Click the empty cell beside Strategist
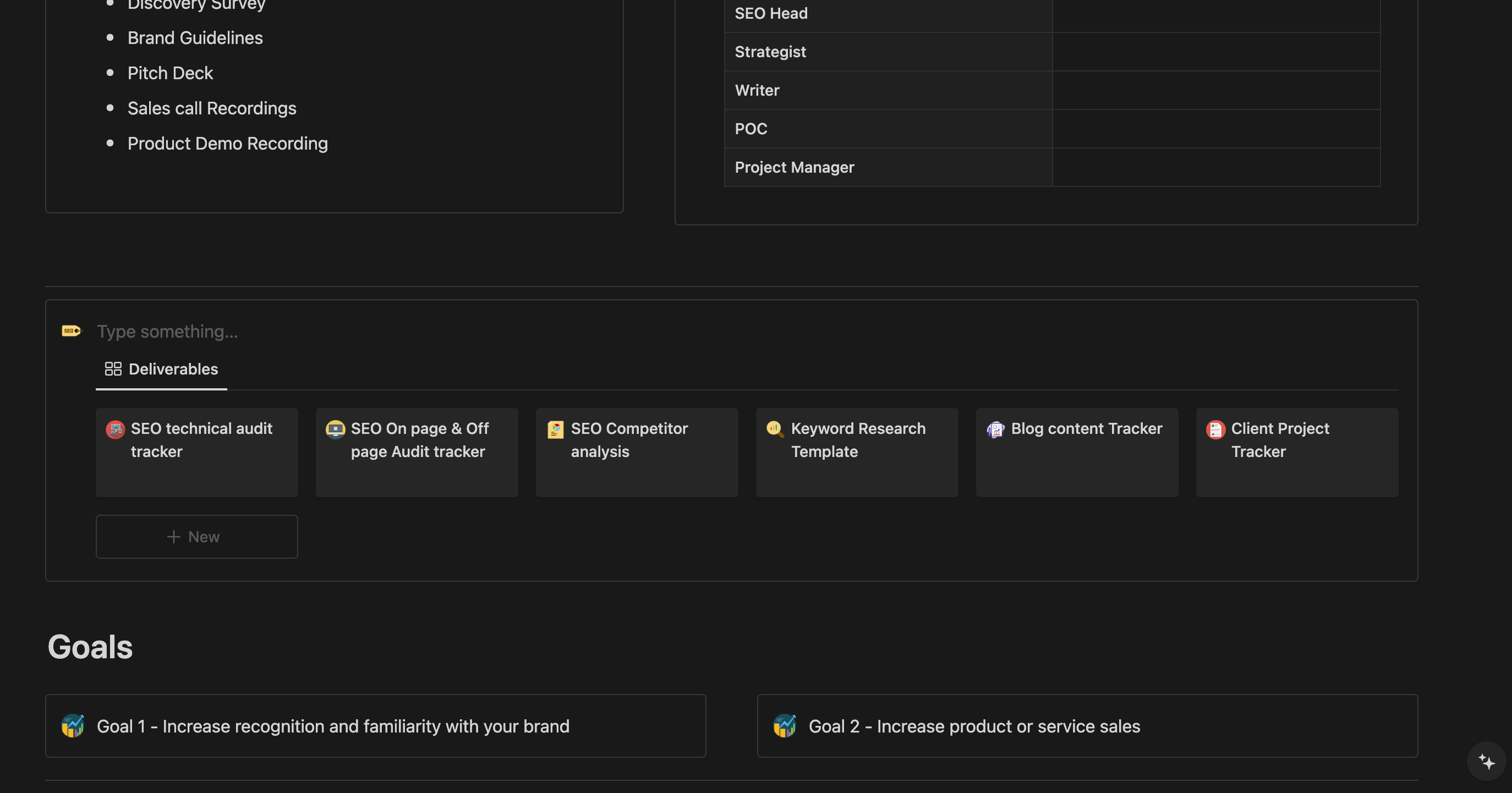1512x793 pixels. point(1216,52)
